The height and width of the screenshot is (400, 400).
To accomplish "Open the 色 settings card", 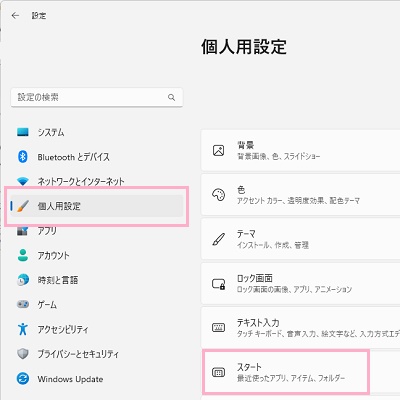I will 300,195.
